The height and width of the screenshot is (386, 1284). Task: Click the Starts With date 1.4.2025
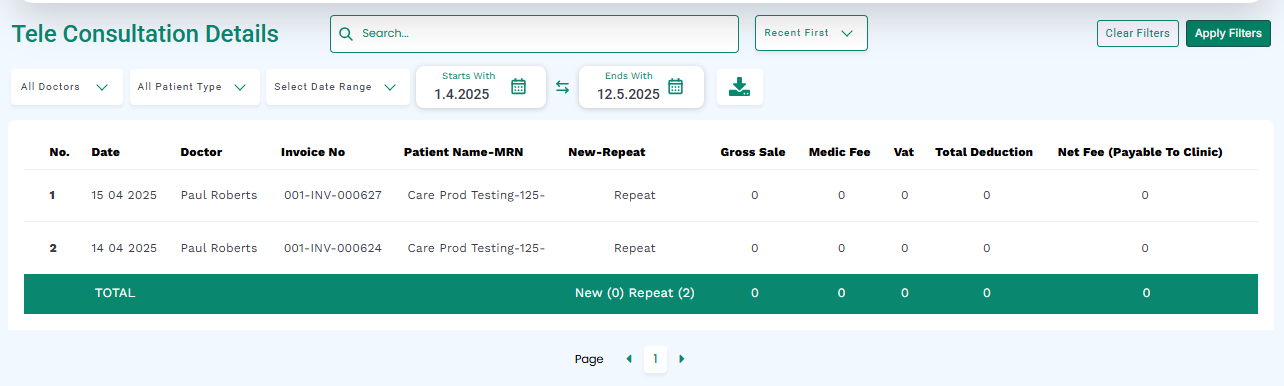pos(461,95)
